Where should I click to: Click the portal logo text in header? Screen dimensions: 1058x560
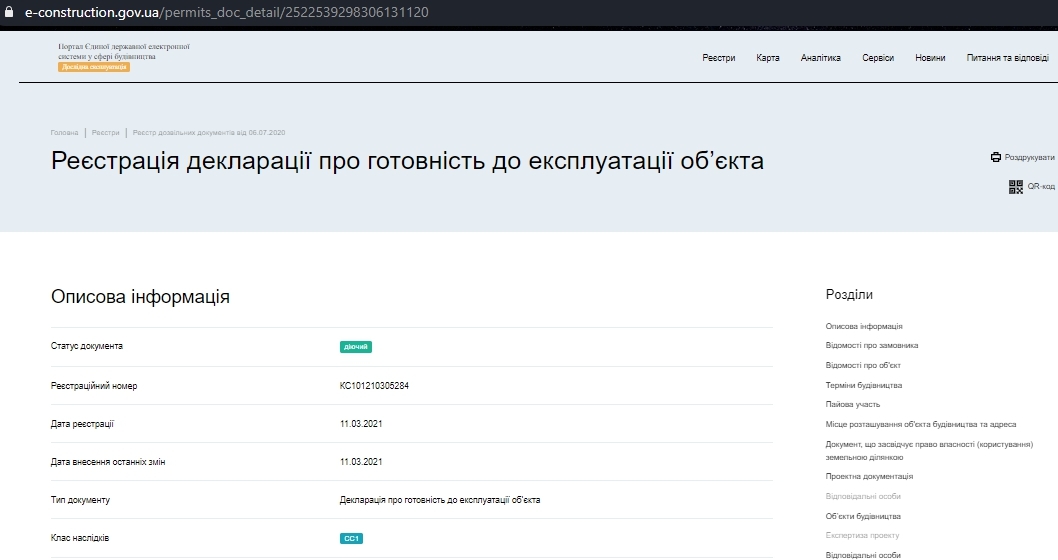tap(123, 51)
